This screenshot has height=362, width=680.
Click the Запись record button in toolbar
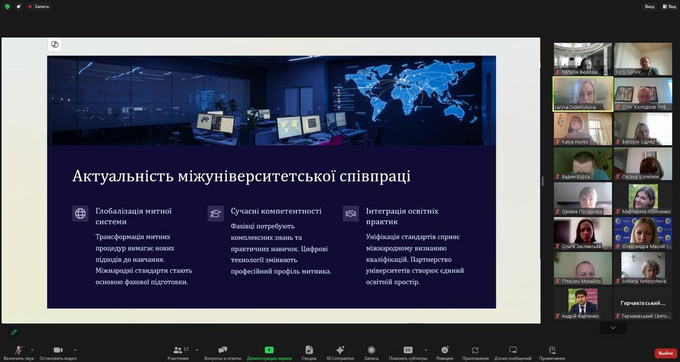click(x=371, y=352)
